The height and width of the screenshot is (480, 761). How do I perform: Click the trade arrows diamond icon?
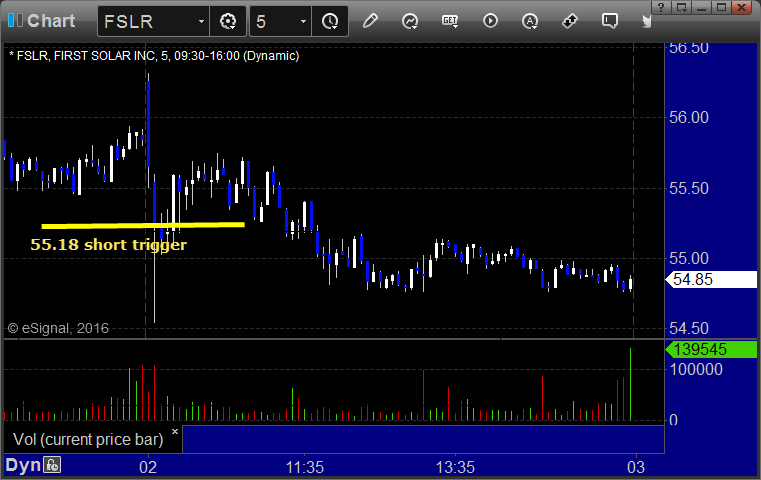570,21
